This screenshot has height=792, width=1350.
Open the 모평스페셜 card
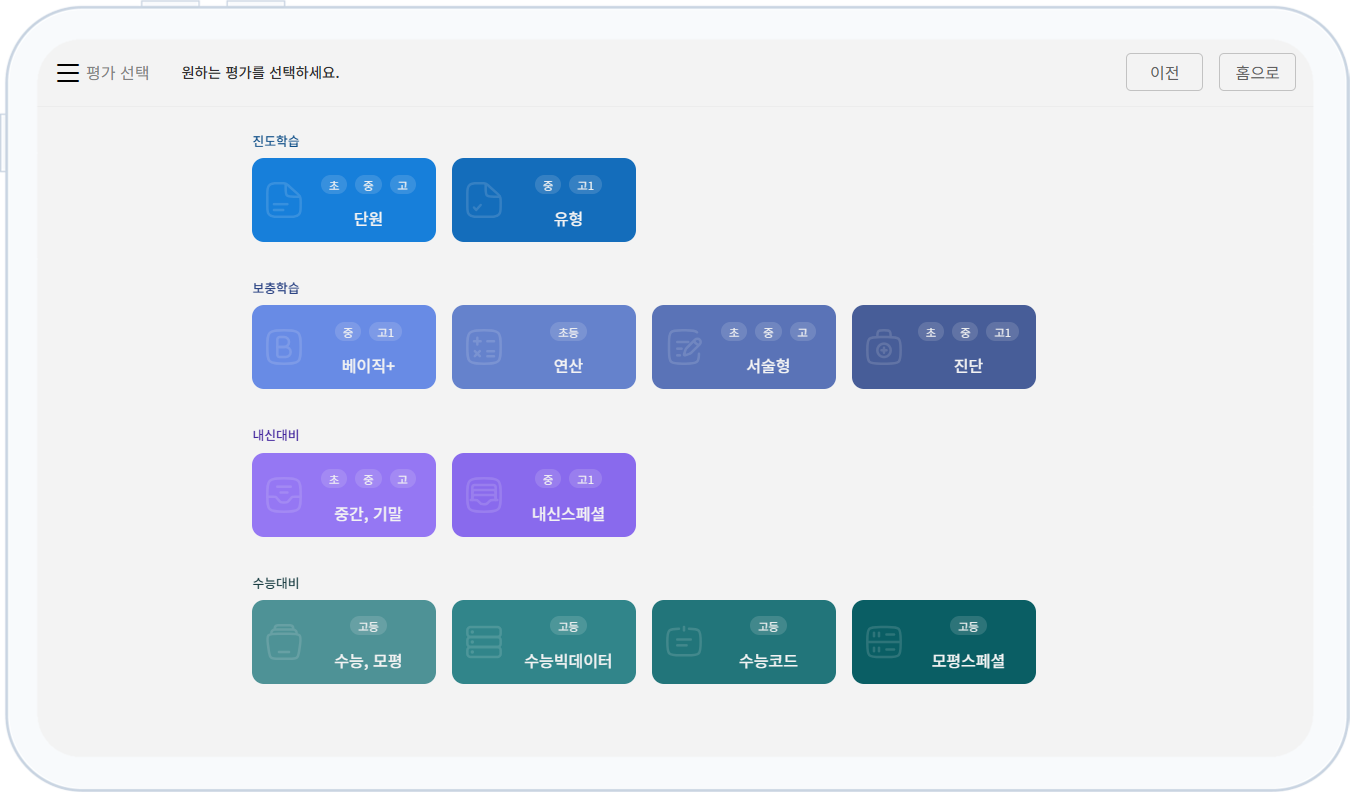tap(967, 661)
